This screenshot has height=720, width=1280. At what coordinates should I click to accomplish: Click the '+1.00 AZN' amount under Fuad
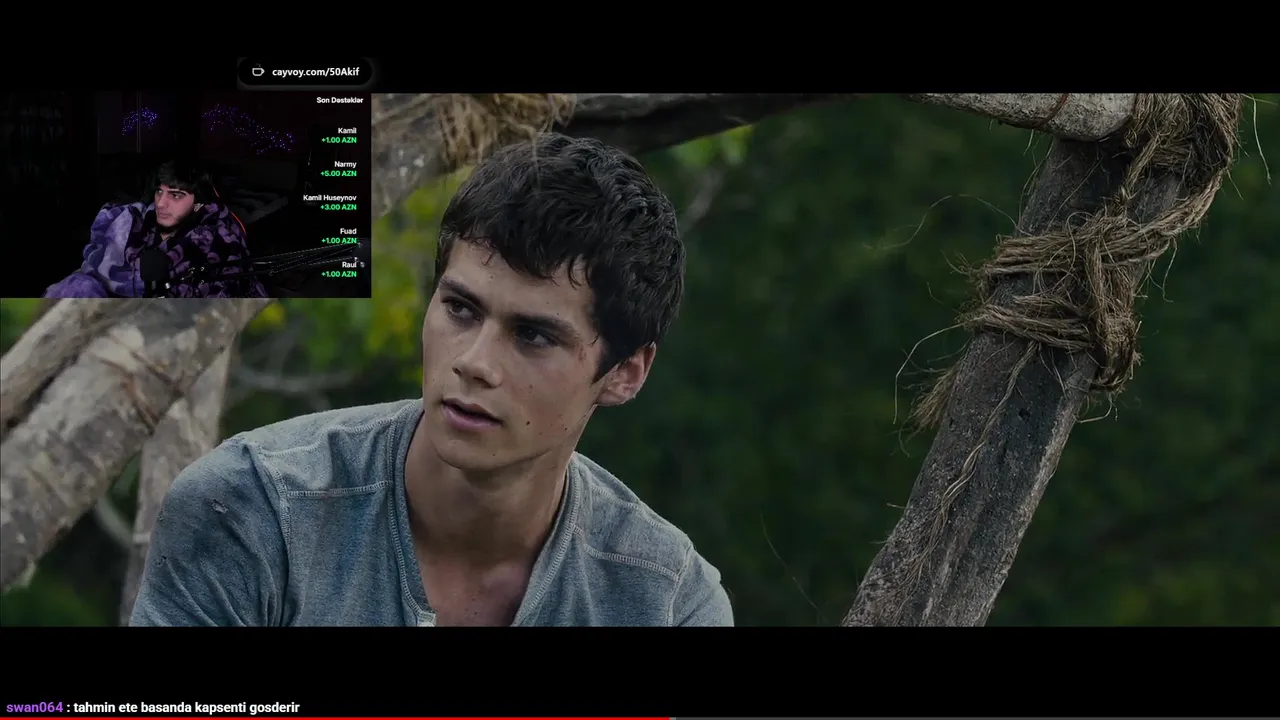(x=338, y=241)
